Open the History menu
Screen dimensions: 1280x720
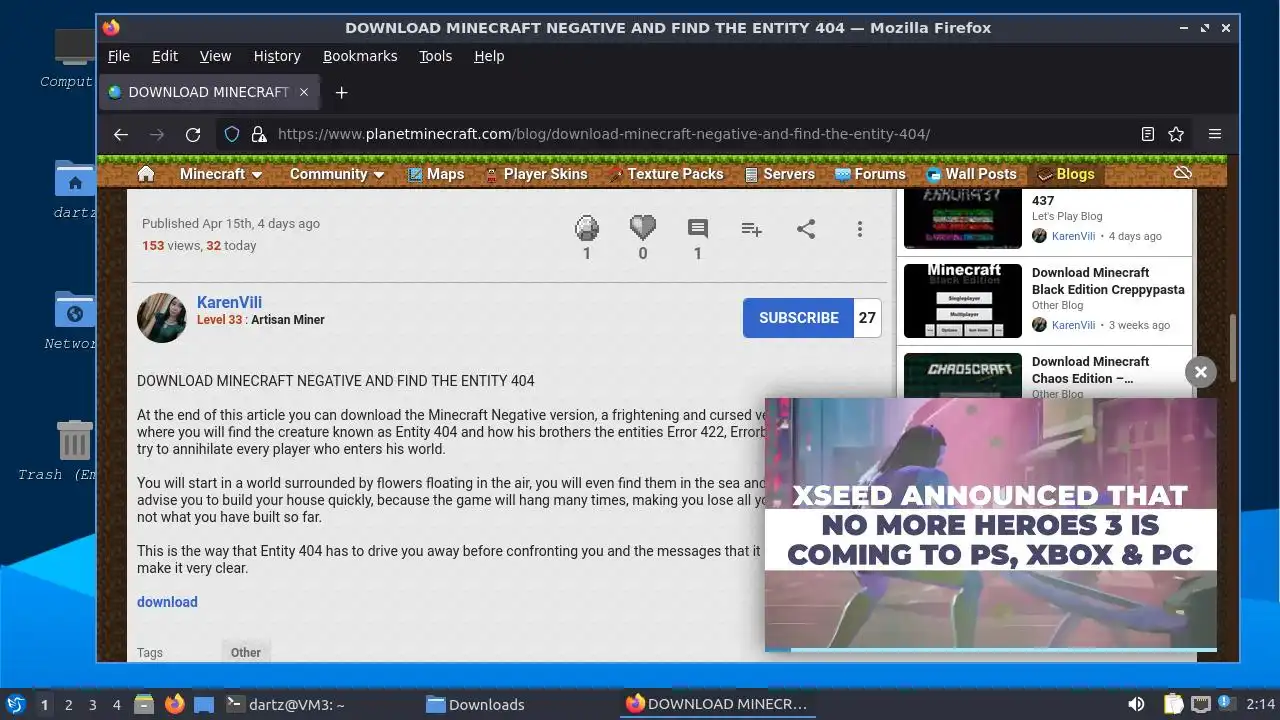point(277,56)
